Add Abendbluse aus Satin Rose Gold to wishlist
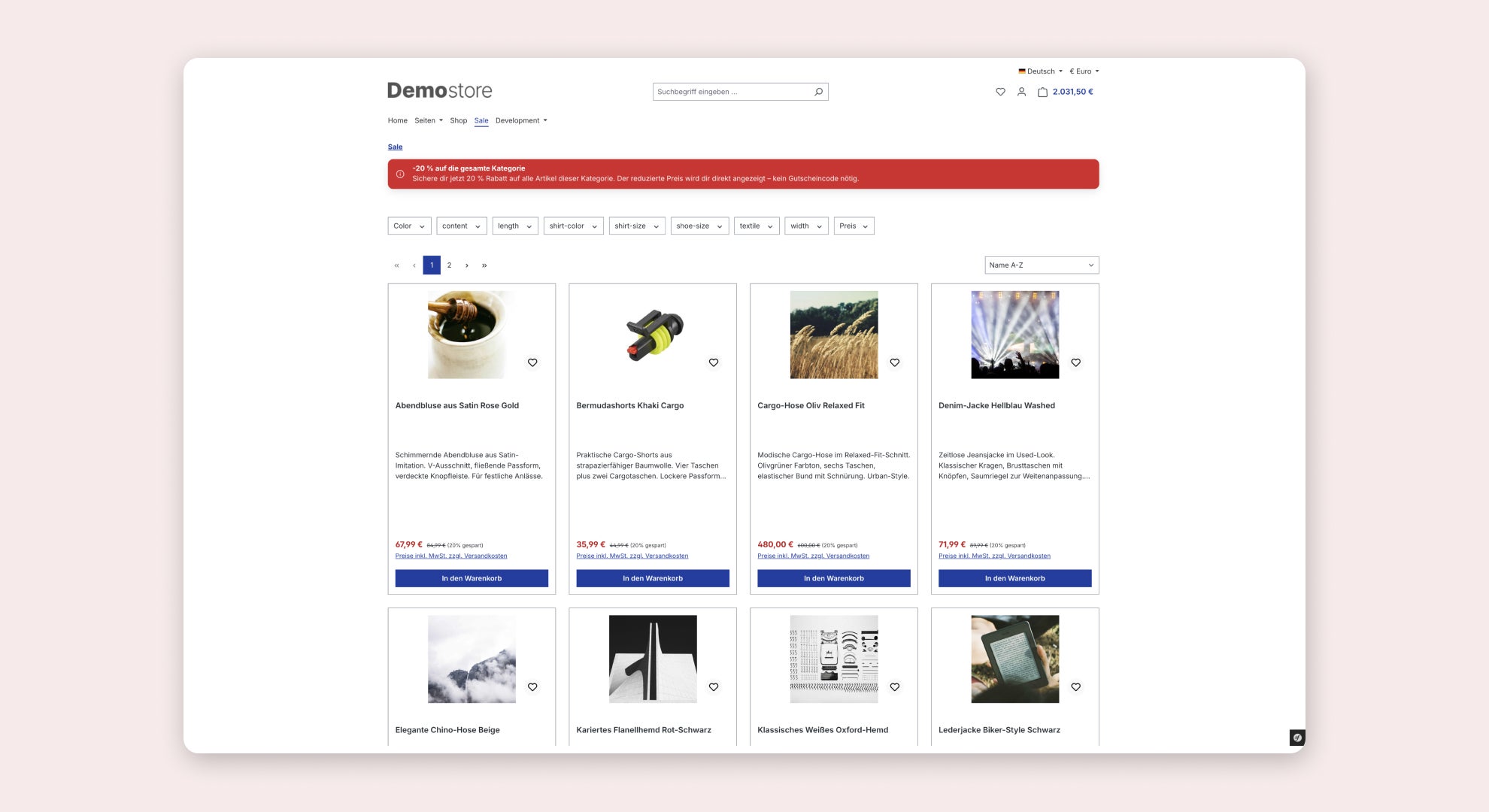The image size is (1489, 812). coord(532,362)
